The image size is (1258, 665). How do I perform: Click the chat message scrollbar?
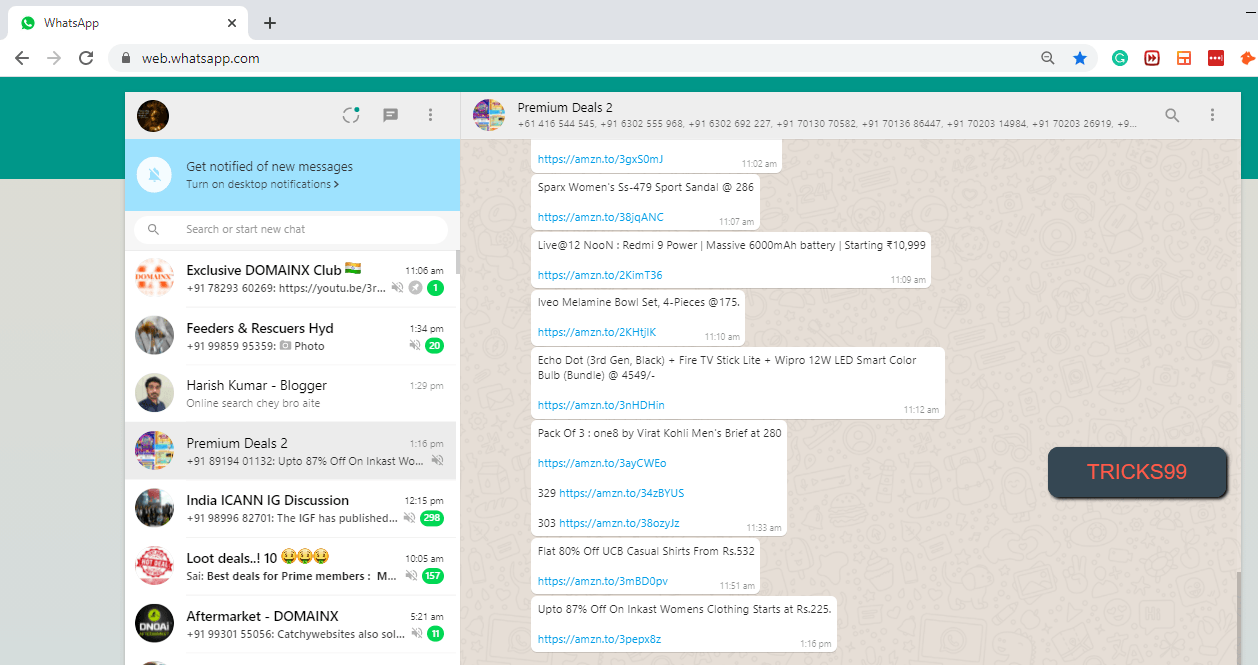1240,618
